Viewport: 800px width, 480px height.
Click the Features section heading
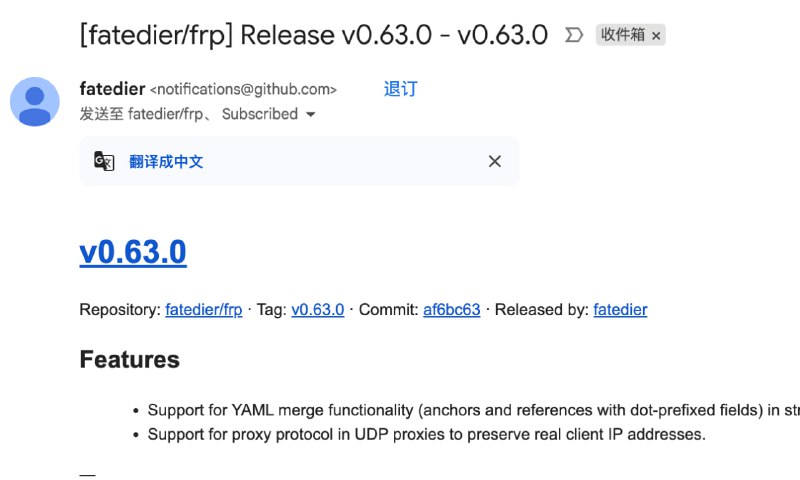(x=130, y=360)
